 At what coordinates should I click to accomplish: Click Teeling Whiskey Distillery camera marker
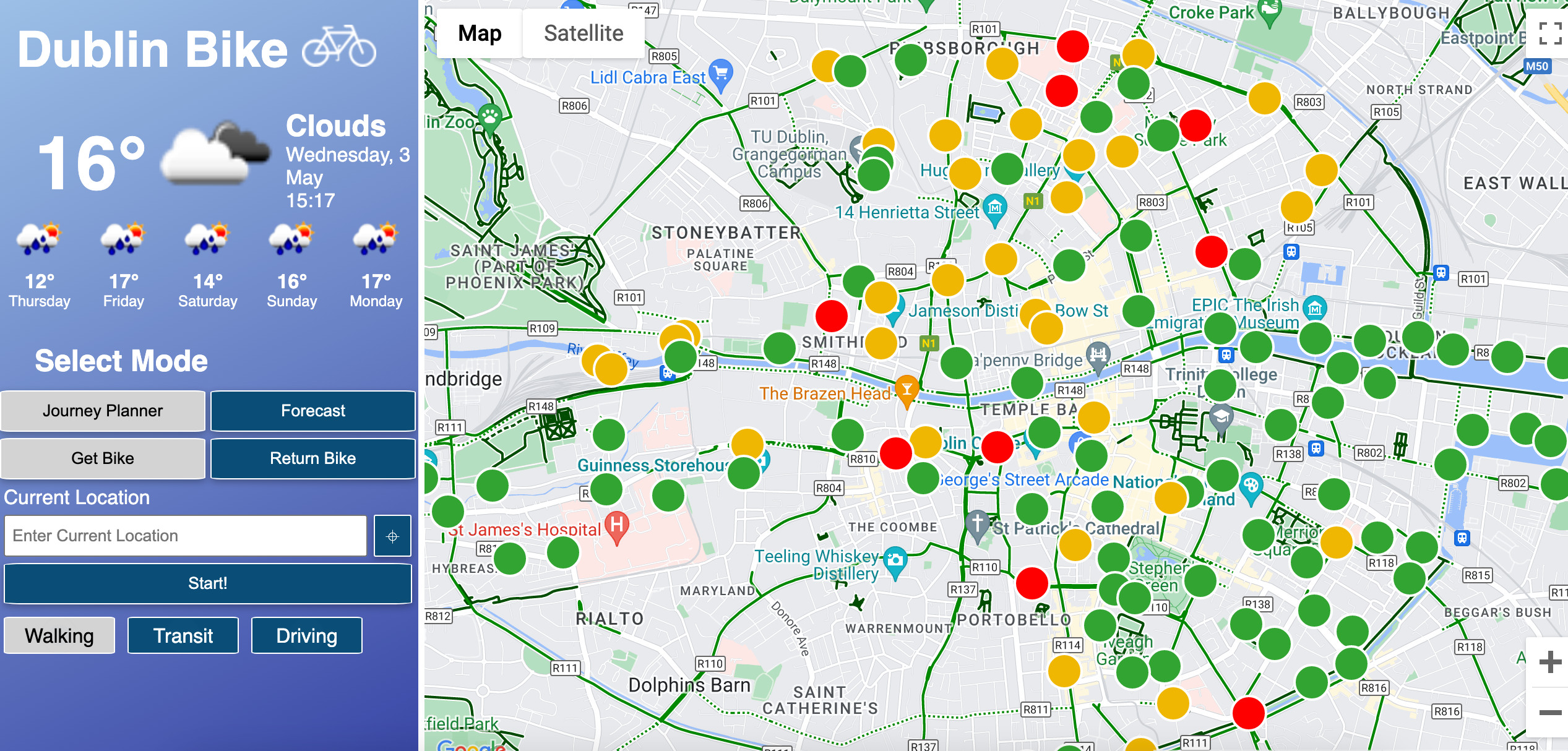click(895, 560)
